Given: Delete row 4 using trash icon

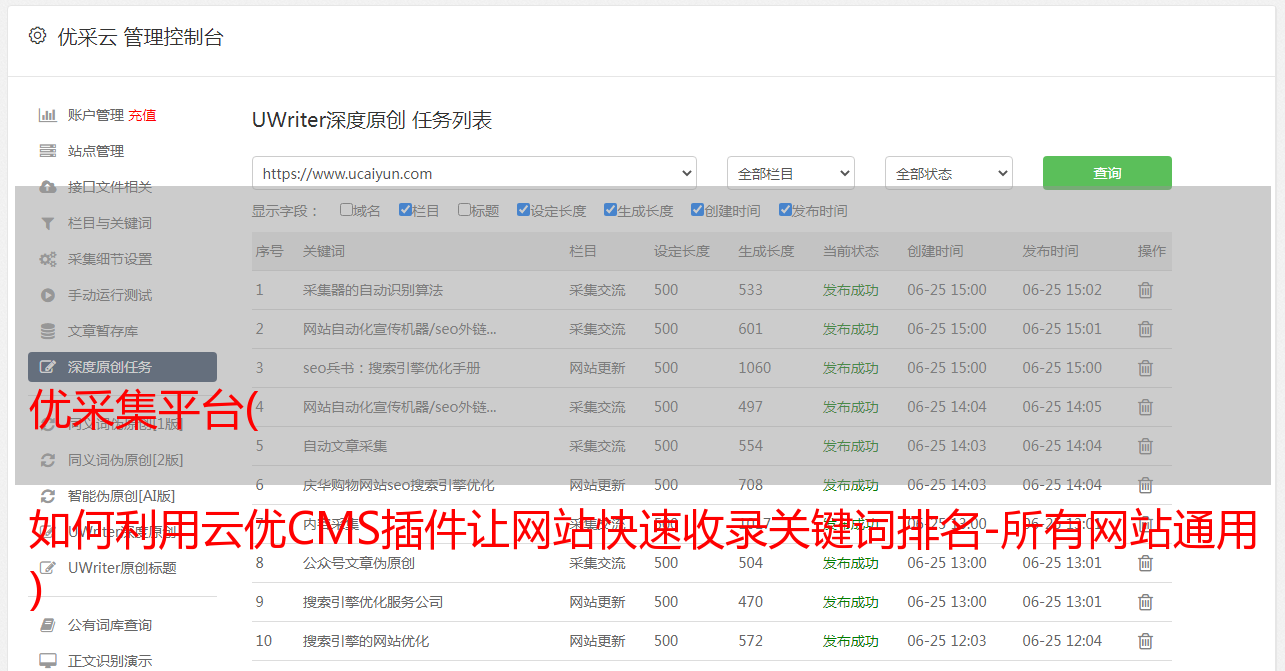Looking at the screenshot, I should pyautogui.click(x=1145, y=407).
